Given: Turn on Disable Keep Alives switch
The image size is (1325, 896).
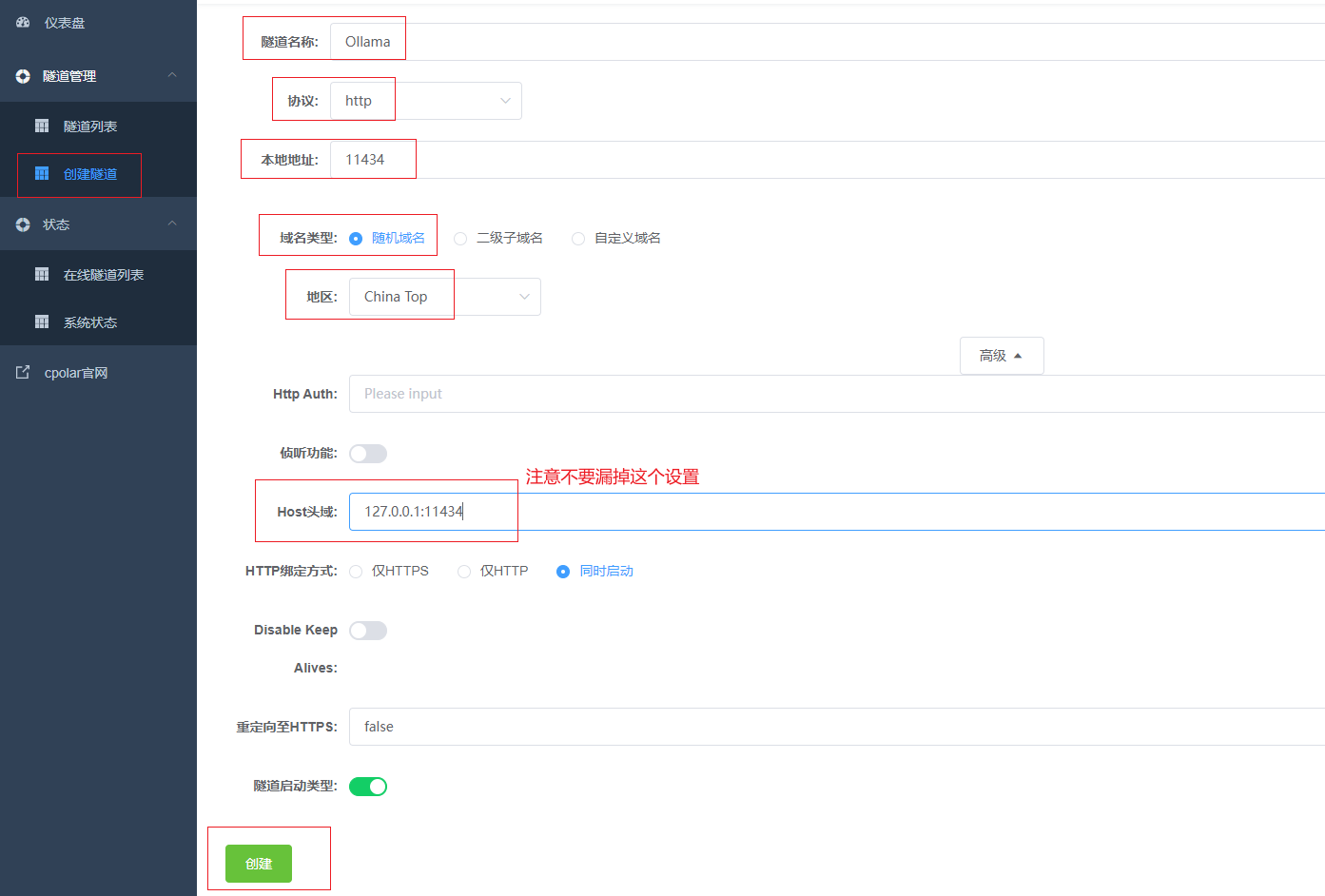Looking at the screenshot, I should (x=368, y=631).
